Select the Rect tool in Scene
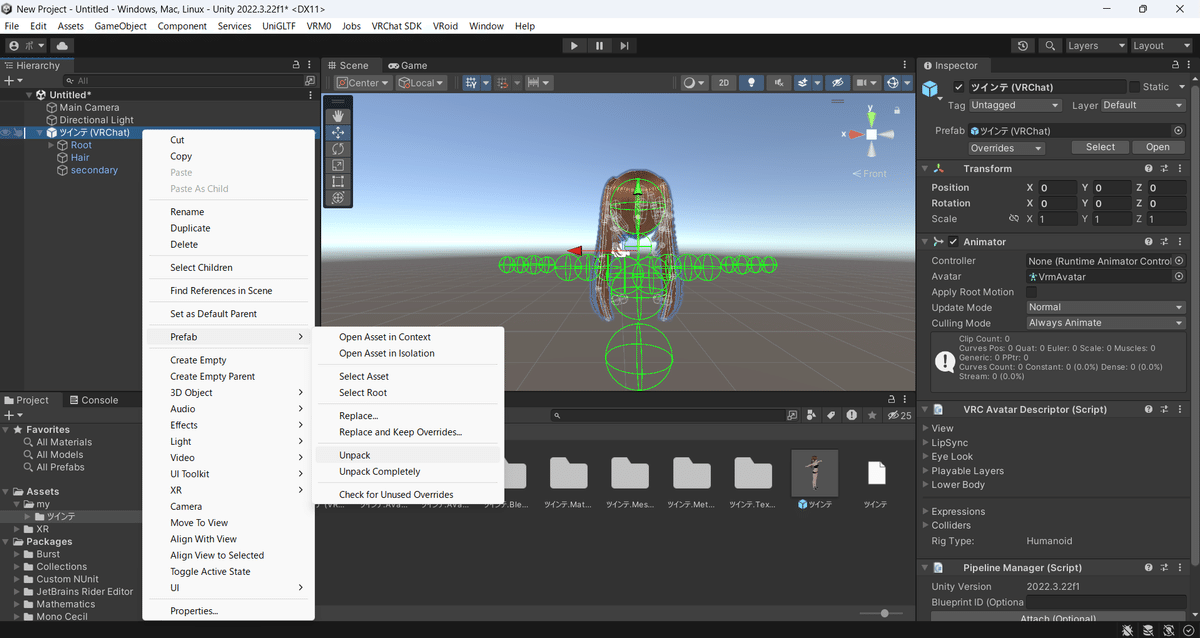 (x=338, y=181)
